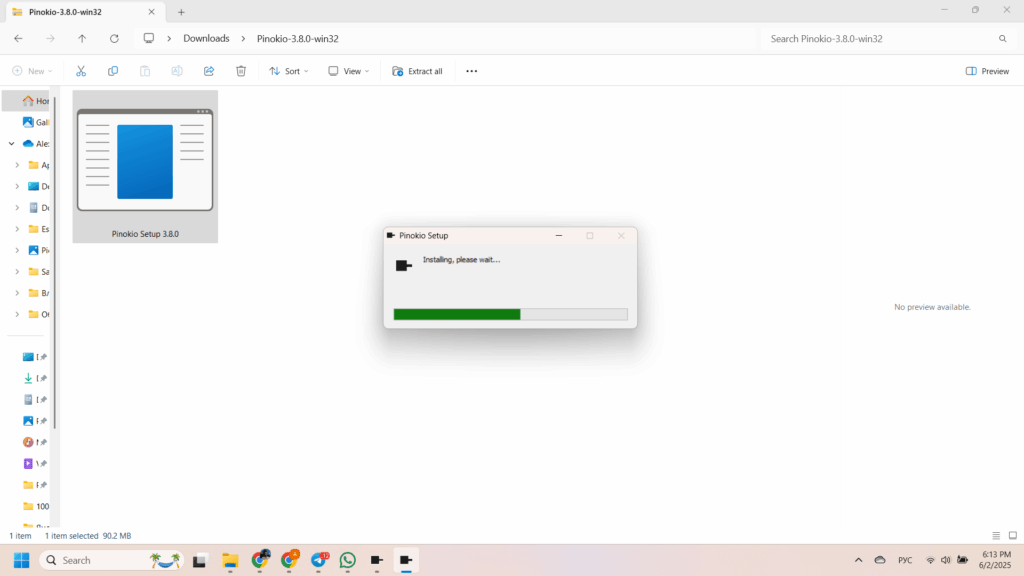Click the "Installing, please wait..." text
This screenshot has width=1024, height=576.
click(462, 259)
